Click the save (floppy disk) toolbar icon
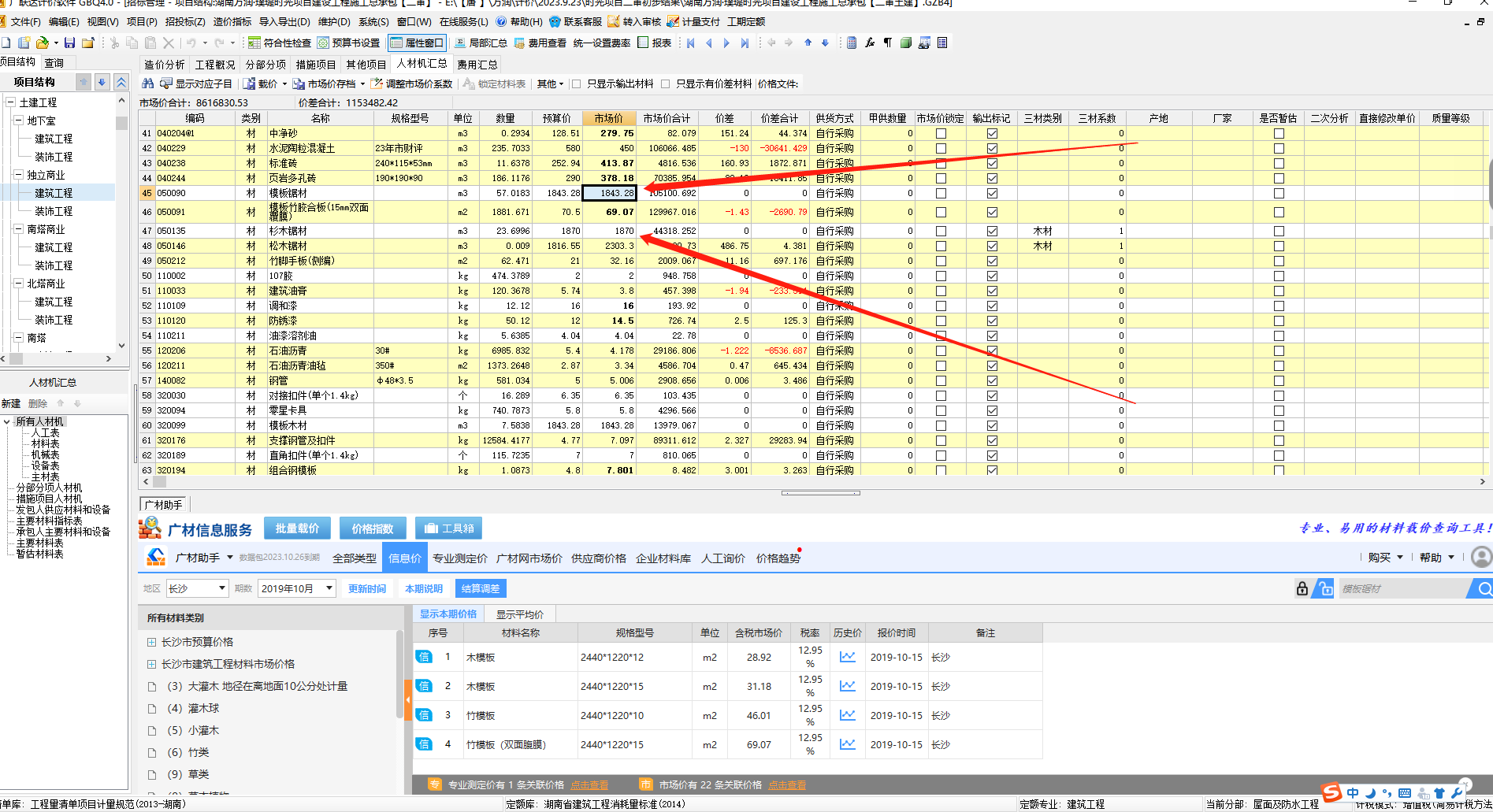The image size is (1493, 812). click(69, 43)
